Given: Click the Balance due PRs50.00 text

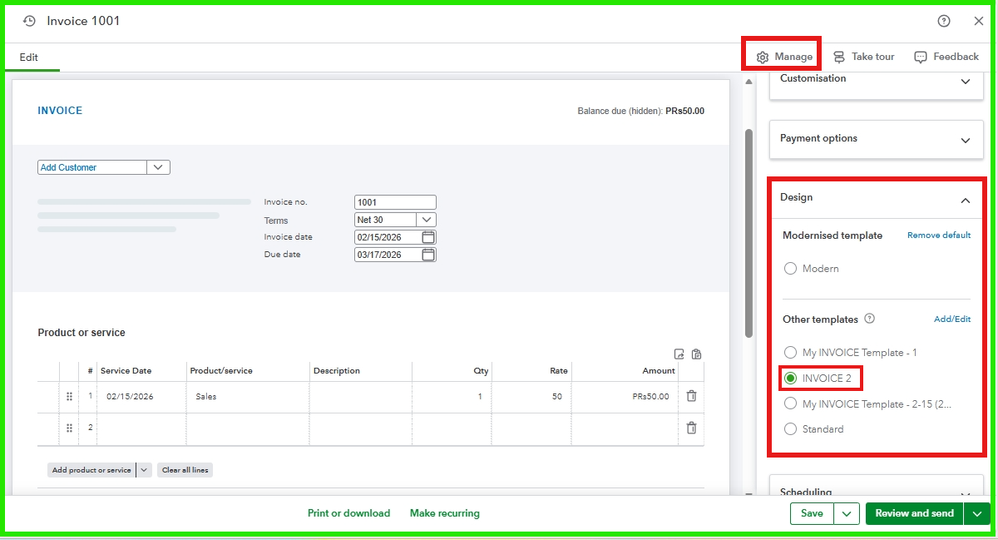Looking at the screenshot, I should coord(641,111).
